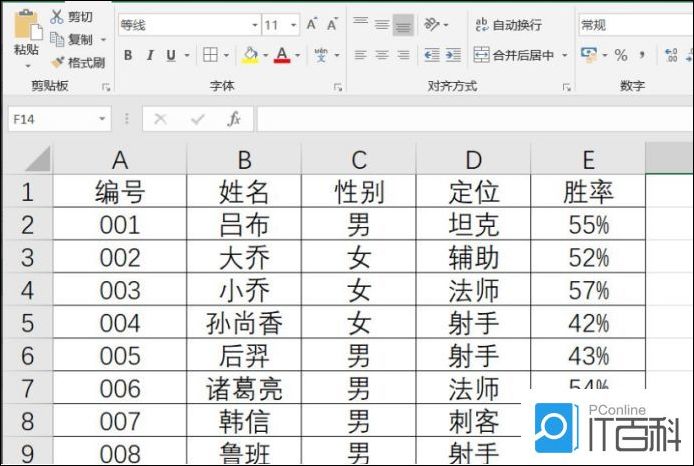Decrease font size with small A icon
The image size is (694, 466).
pos(332,24)
